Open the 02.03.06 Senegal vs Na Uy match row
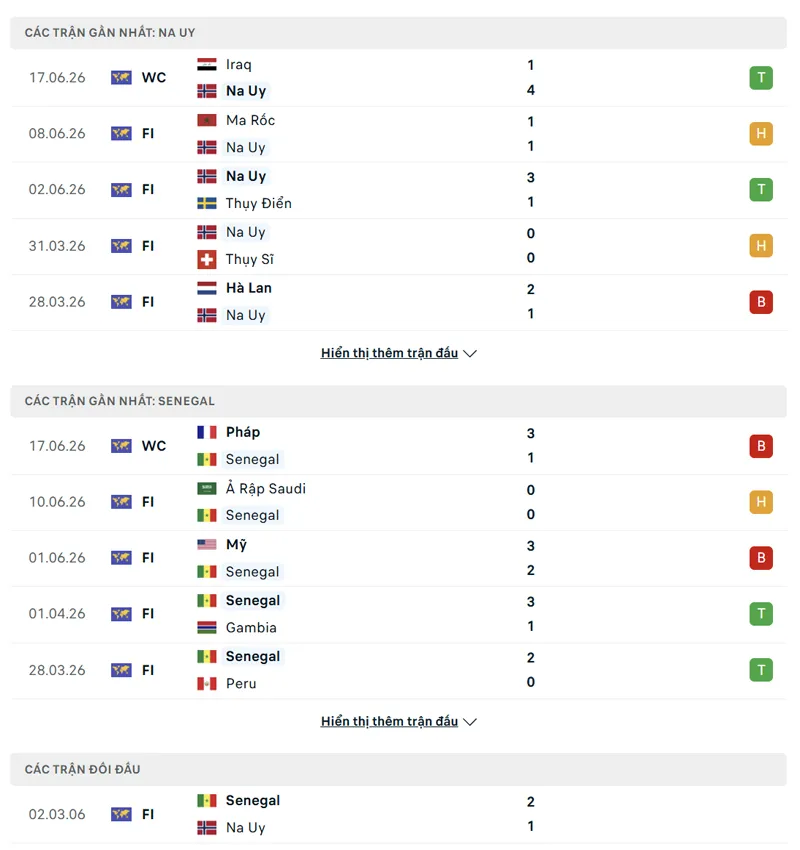Viewport: 800px width, 850px height. (398, 814)
